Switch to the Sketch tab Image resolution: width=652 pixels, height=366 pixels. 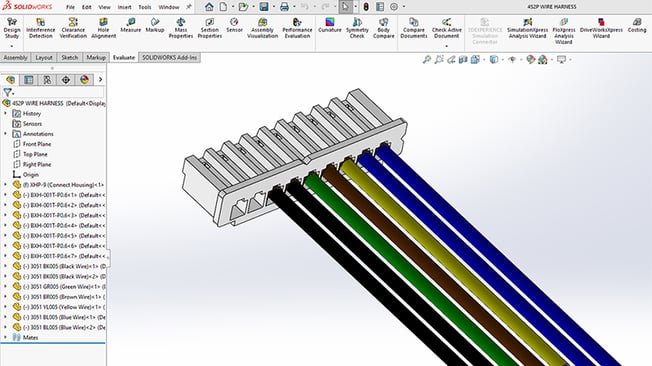(x=69, y=57)
